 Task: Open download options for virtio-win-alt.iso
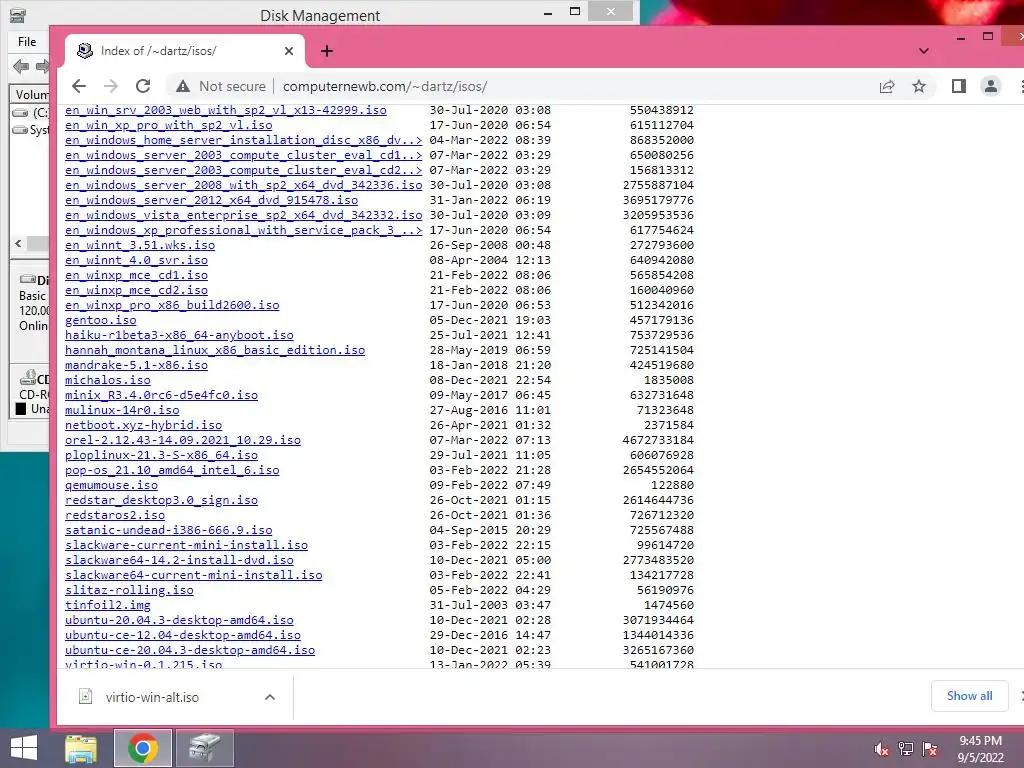click(x=270, y=697)
